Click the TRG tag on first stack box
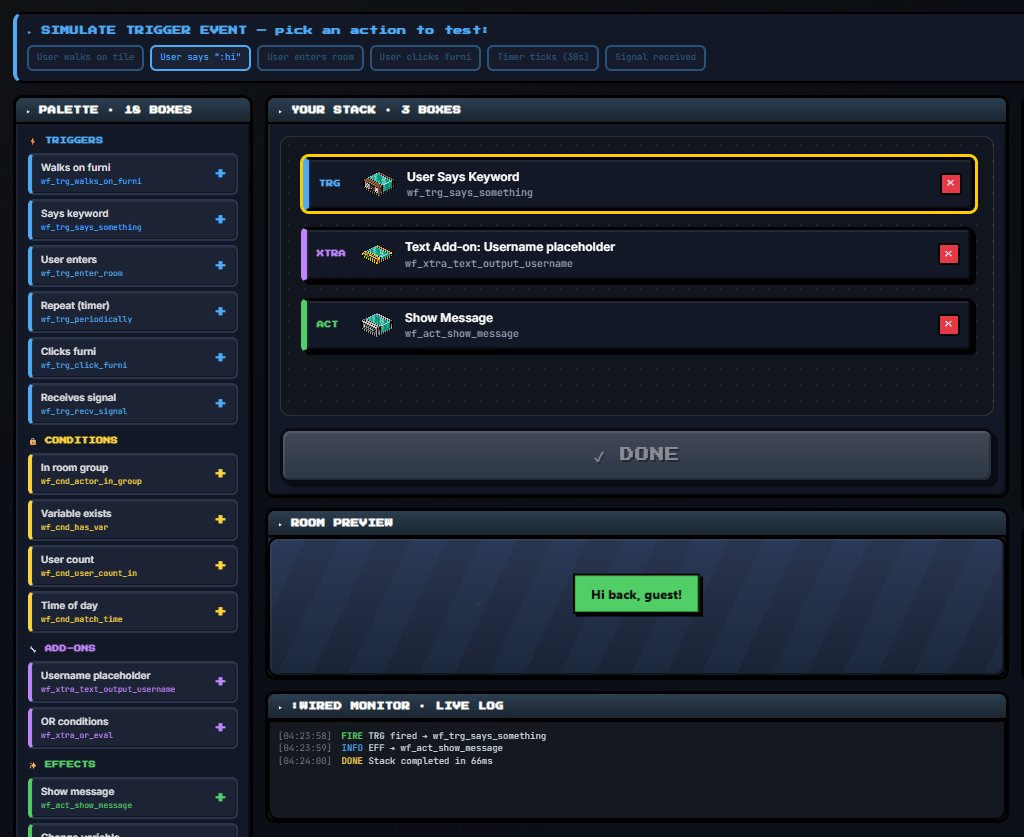The height and width of the screenshot is (837, 1024). click(329, 183)
